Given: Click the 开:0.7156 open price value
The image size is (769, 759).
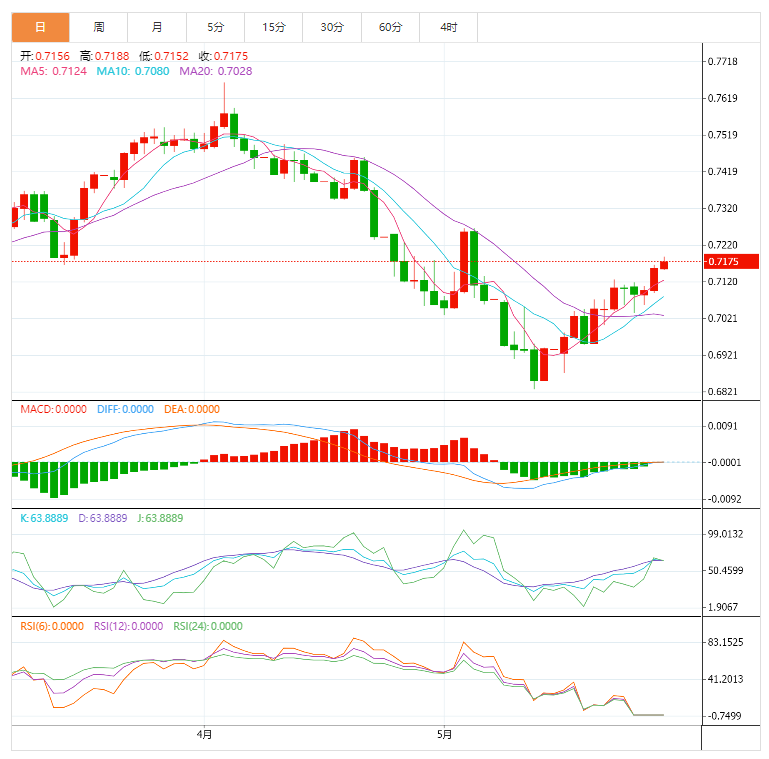Looking at the screenshot, I should (45, 56).
